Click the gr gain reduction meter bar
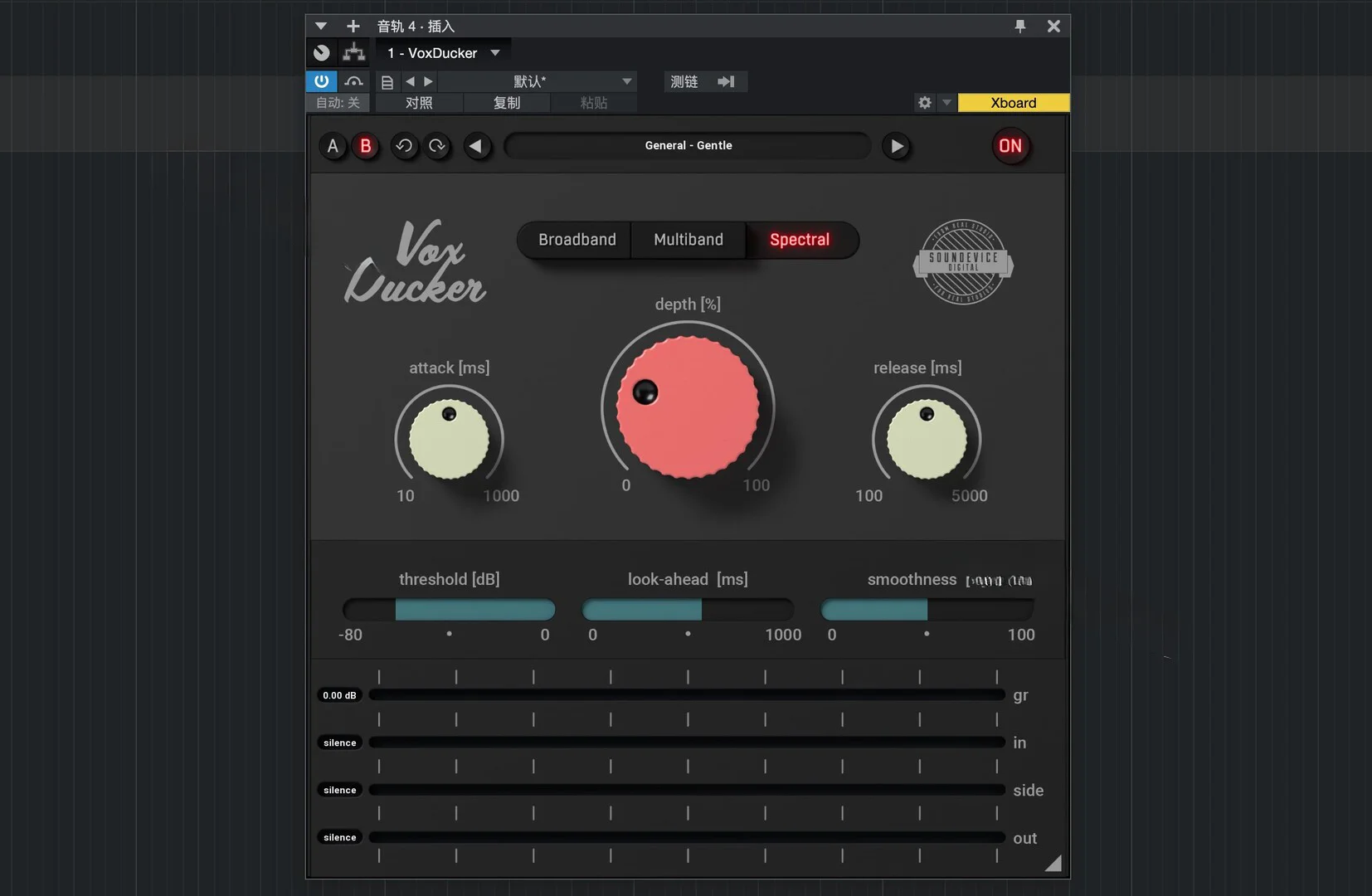1372x896 pixels. tap(687, 695)
